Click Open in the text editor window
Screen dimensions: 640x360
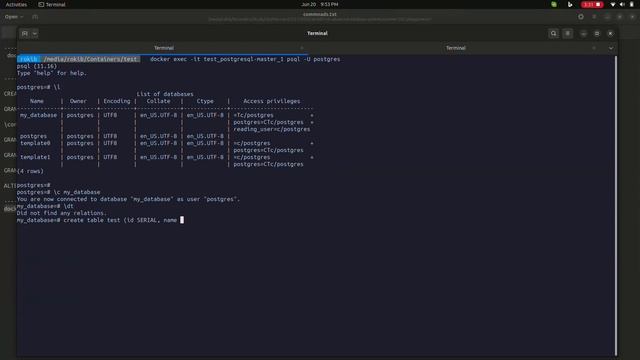11,17
